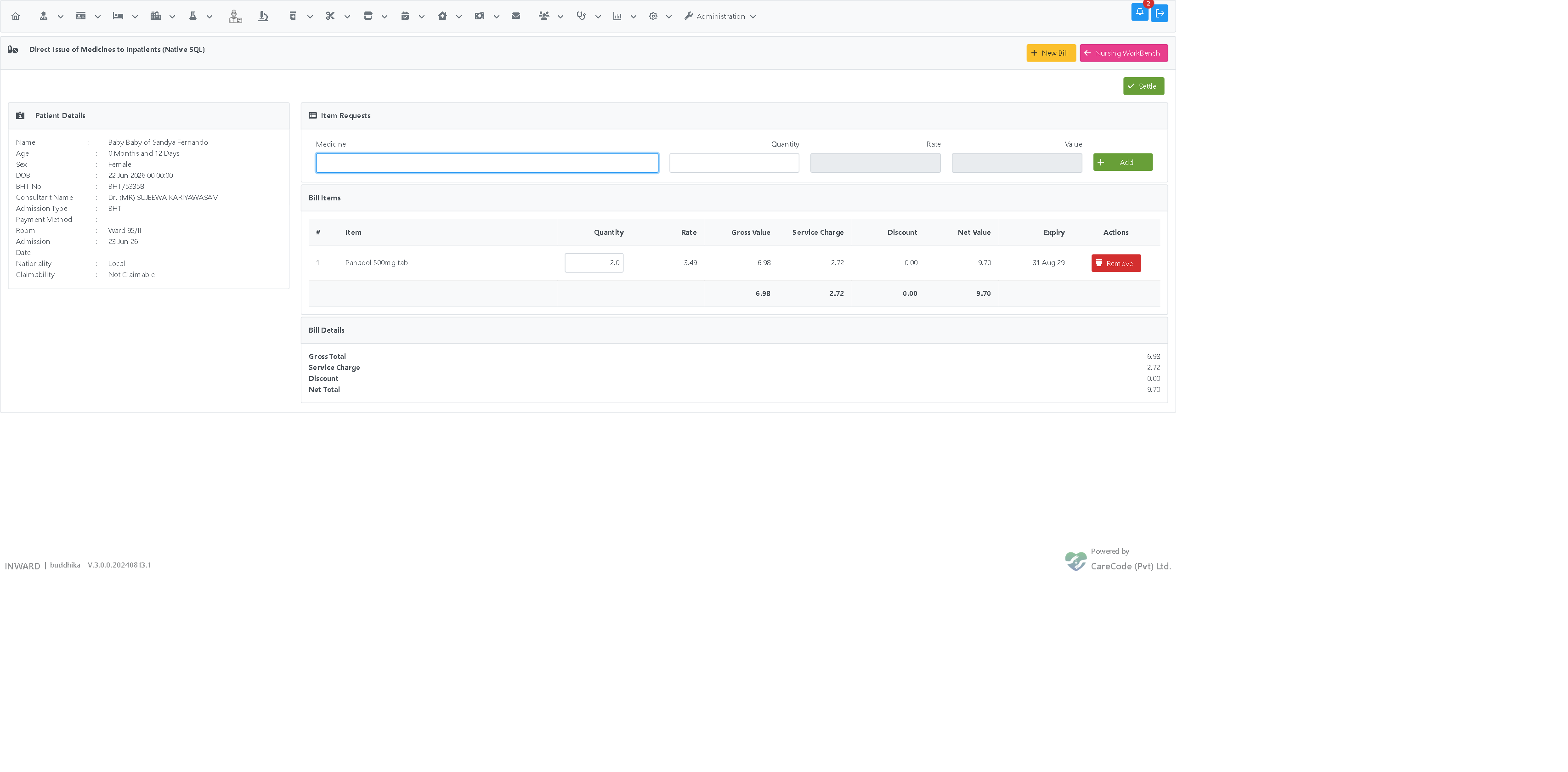The height and width of the screenshot is (772, 1568).
Task: Open the scissors (theatre) menu icon
Action: pyautogui.click(x=330, y=17)
